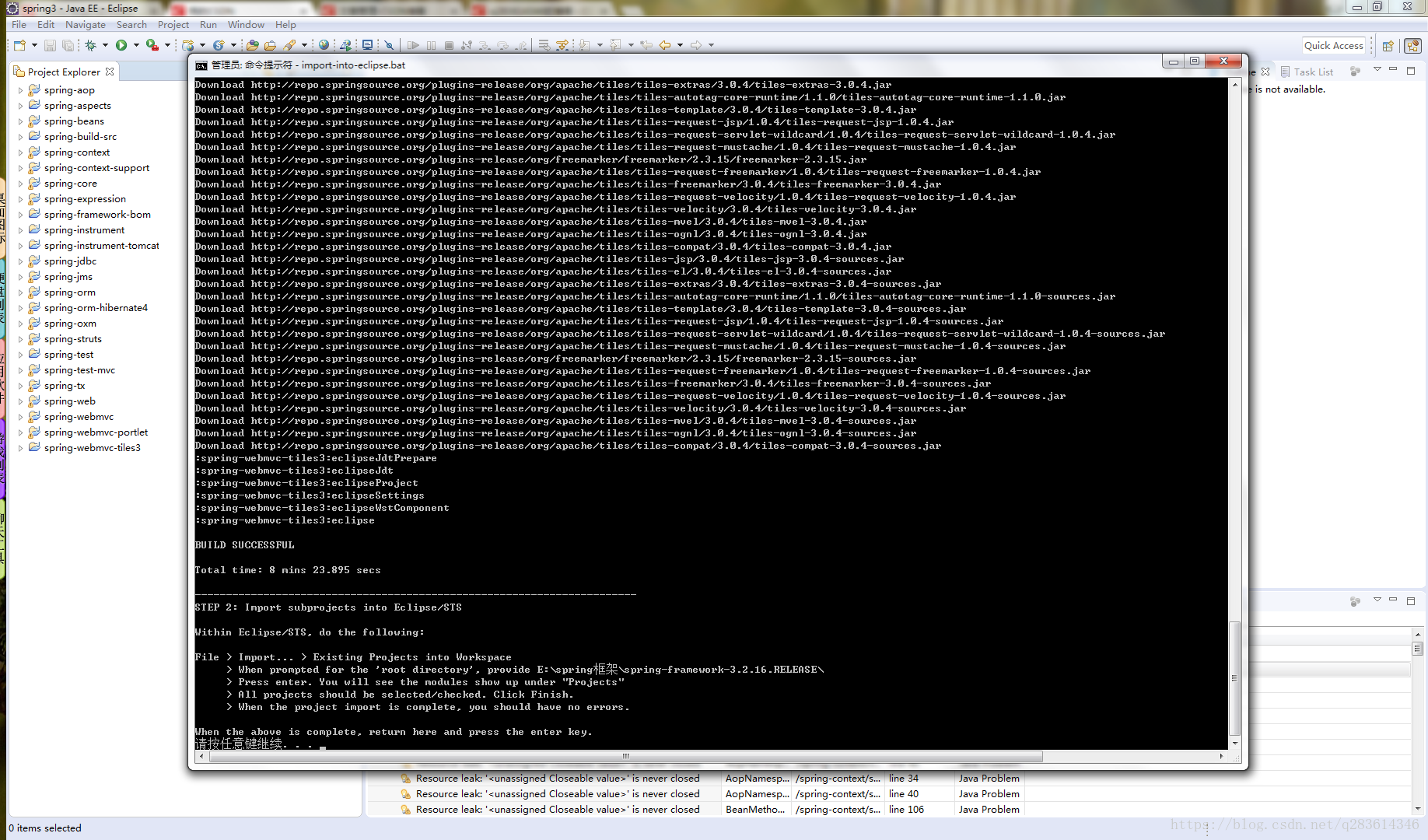Open the File menu
This screenshot has width=1428, height=840.
tap(19, 25)
